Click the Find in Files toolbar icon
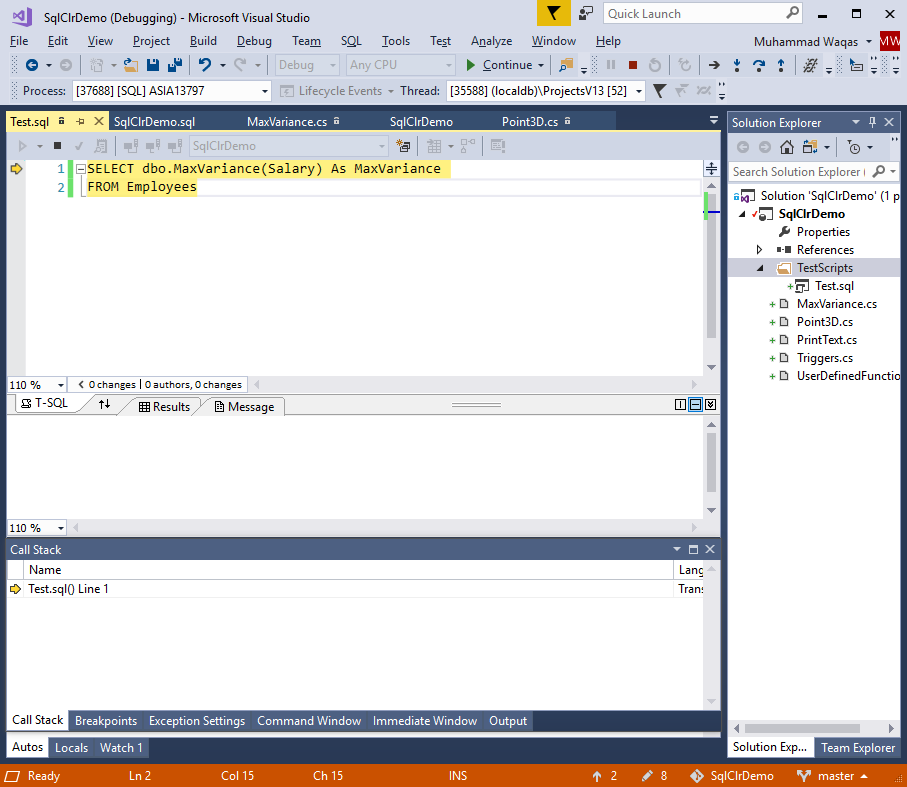907x787 pixels. click(x=566, y=65)
